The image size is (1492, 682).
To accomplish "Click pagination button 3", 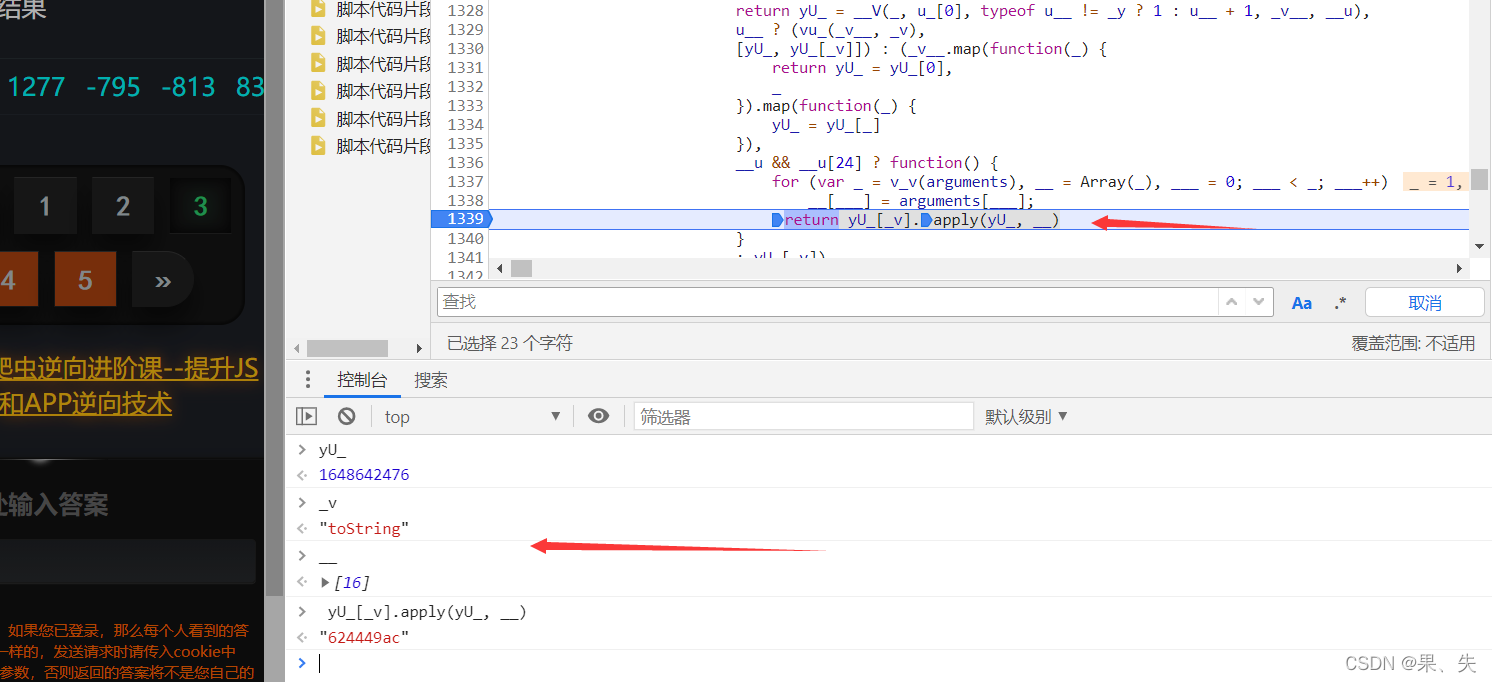I will click(x=201, y=206).
